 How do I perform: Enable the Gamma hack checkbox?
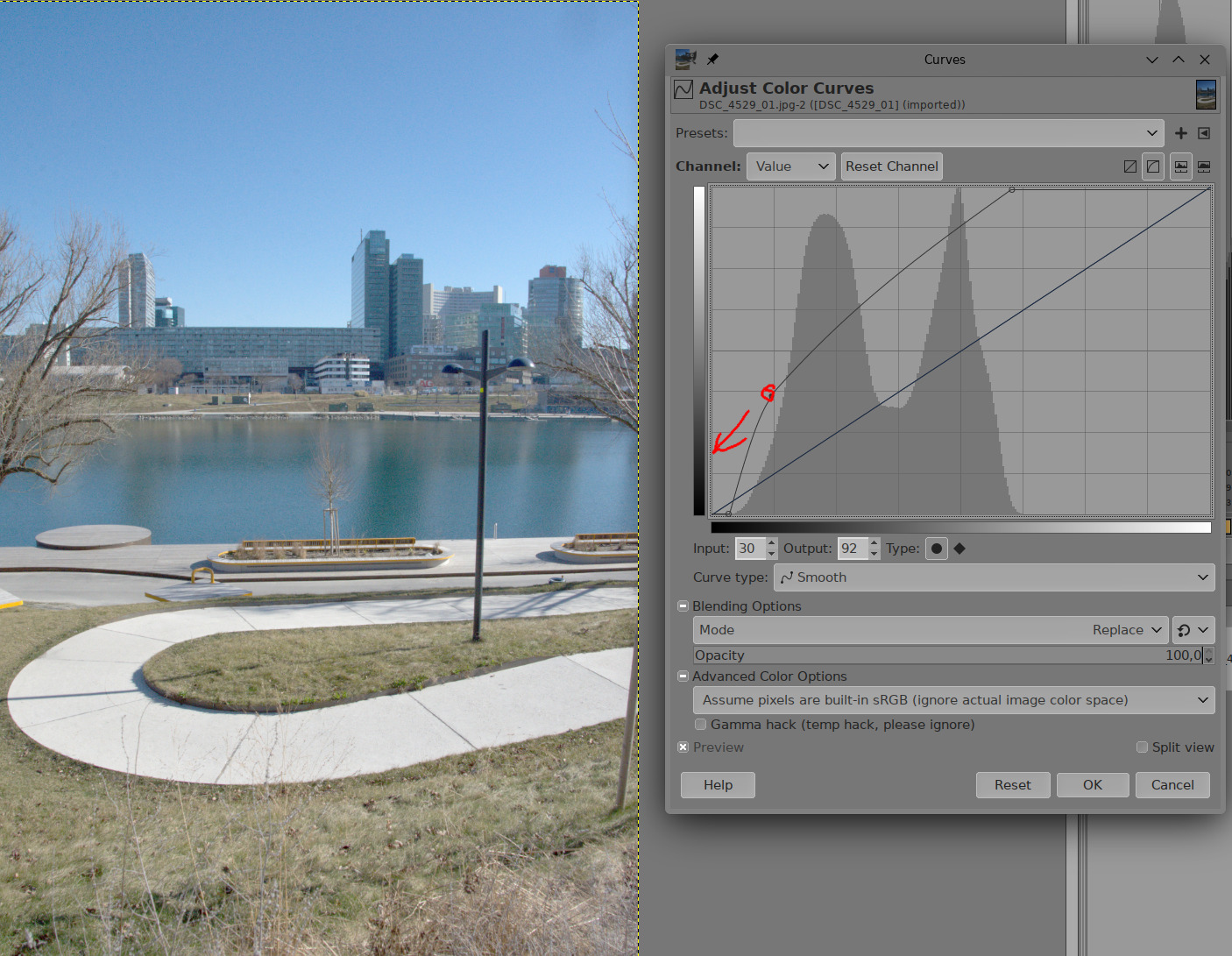click(x=700, y=725)
